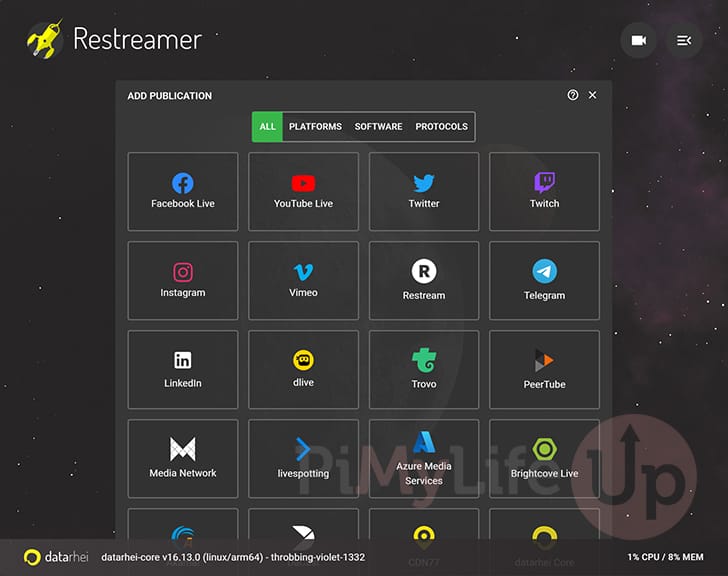Close the Add Publication dialog
This screenshot has height=576, width=728.
(592, 95)
